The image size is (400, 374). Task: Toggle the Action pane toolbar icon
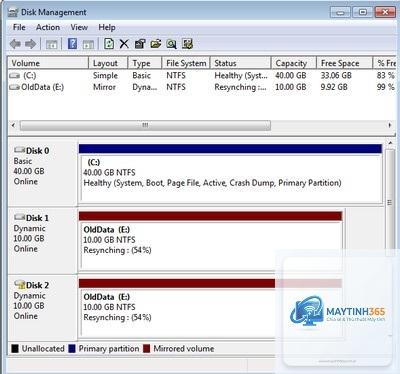coord(88,44)
